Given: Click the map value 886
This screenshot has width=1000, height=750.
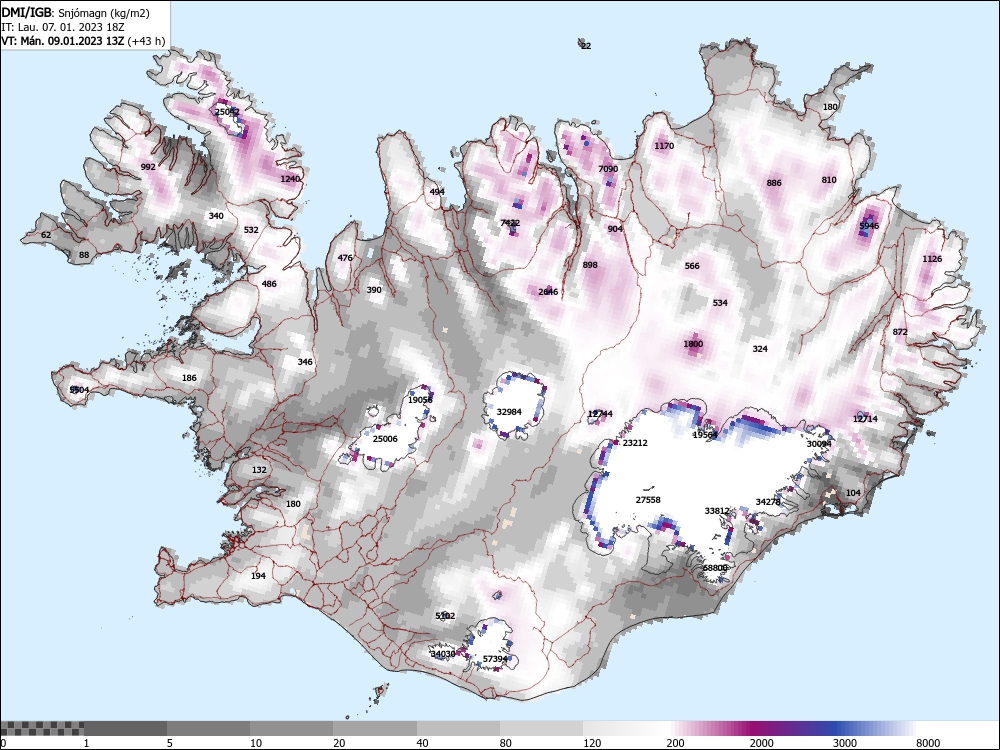Looking at the screenshot, I should pos(774,183).
